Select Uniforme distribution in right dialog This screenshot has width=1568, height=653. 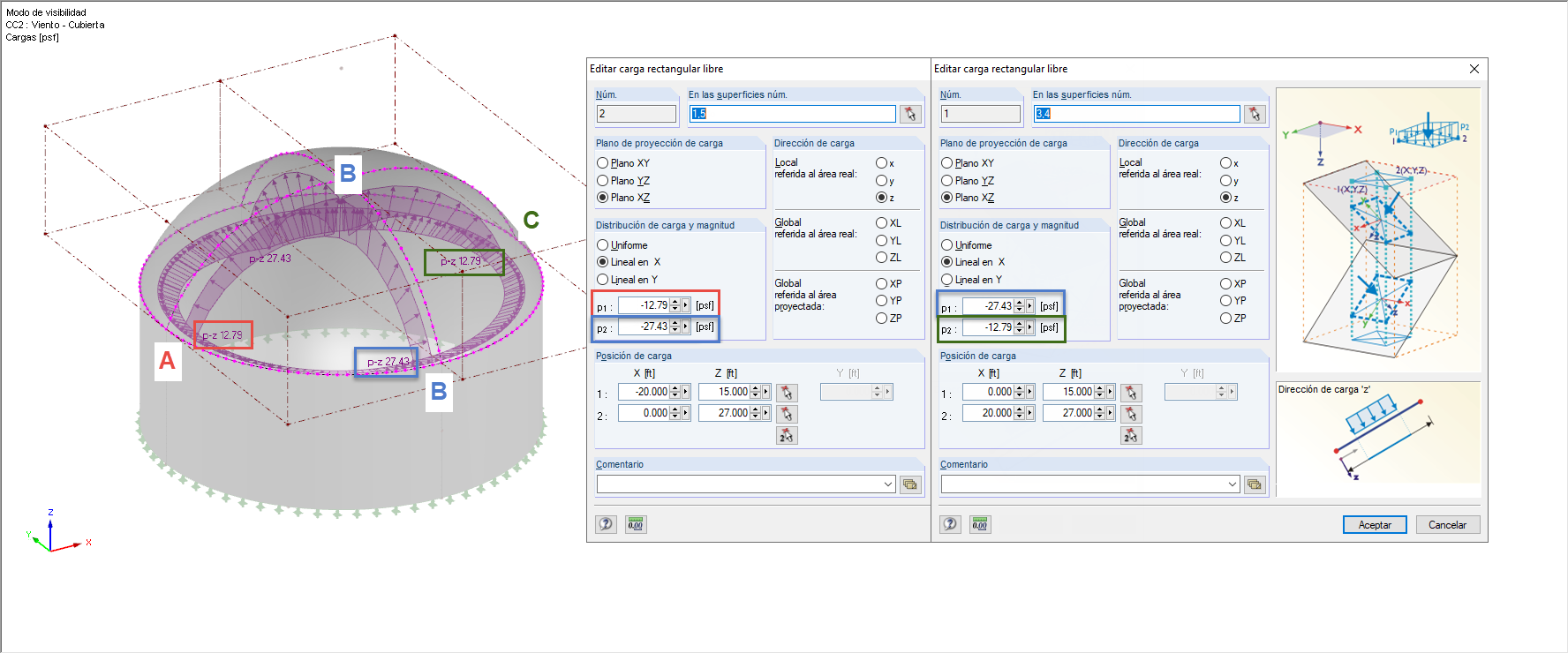(967, 245)
